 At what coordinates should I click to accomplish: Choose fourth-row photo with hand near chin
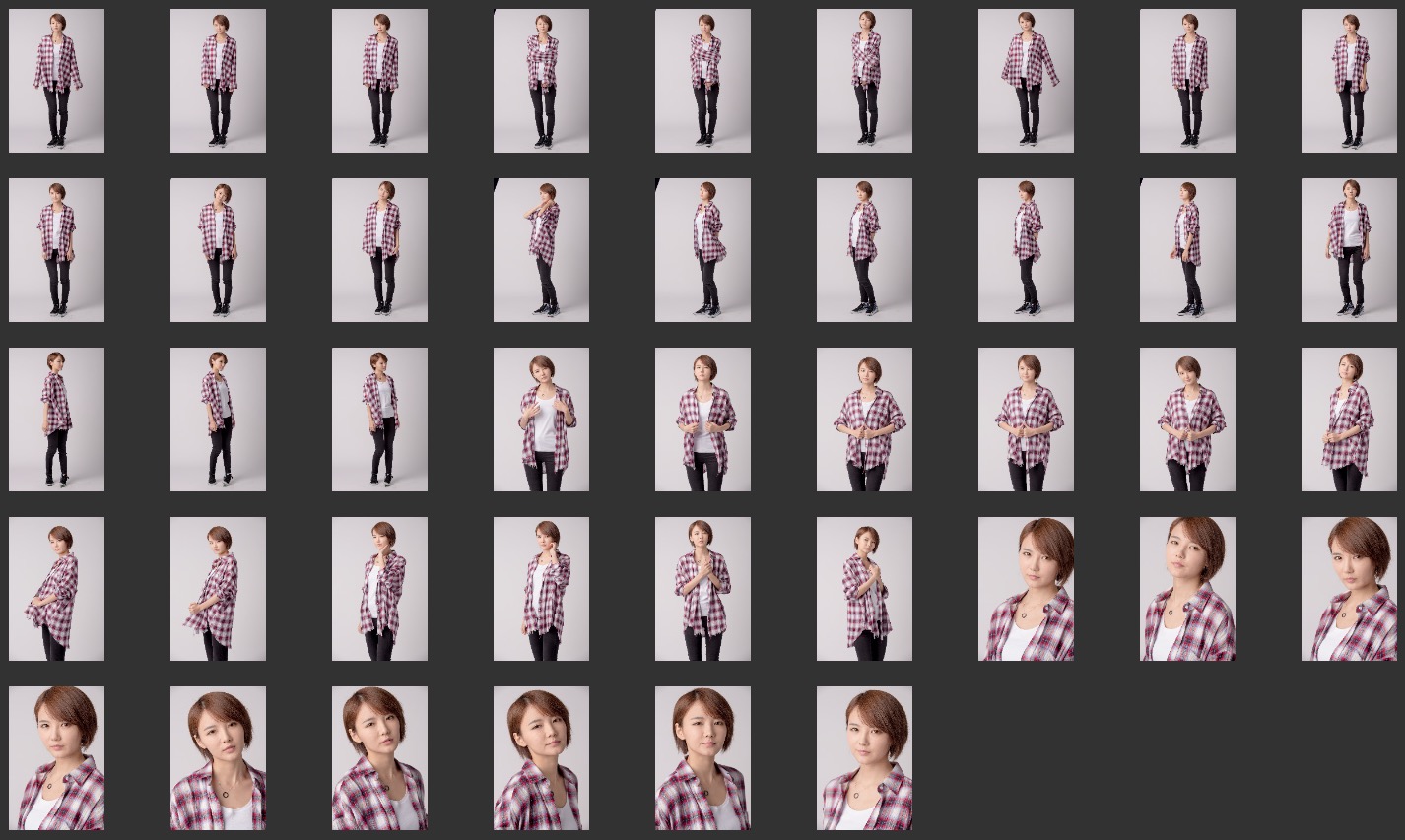[x=541, y=589]
